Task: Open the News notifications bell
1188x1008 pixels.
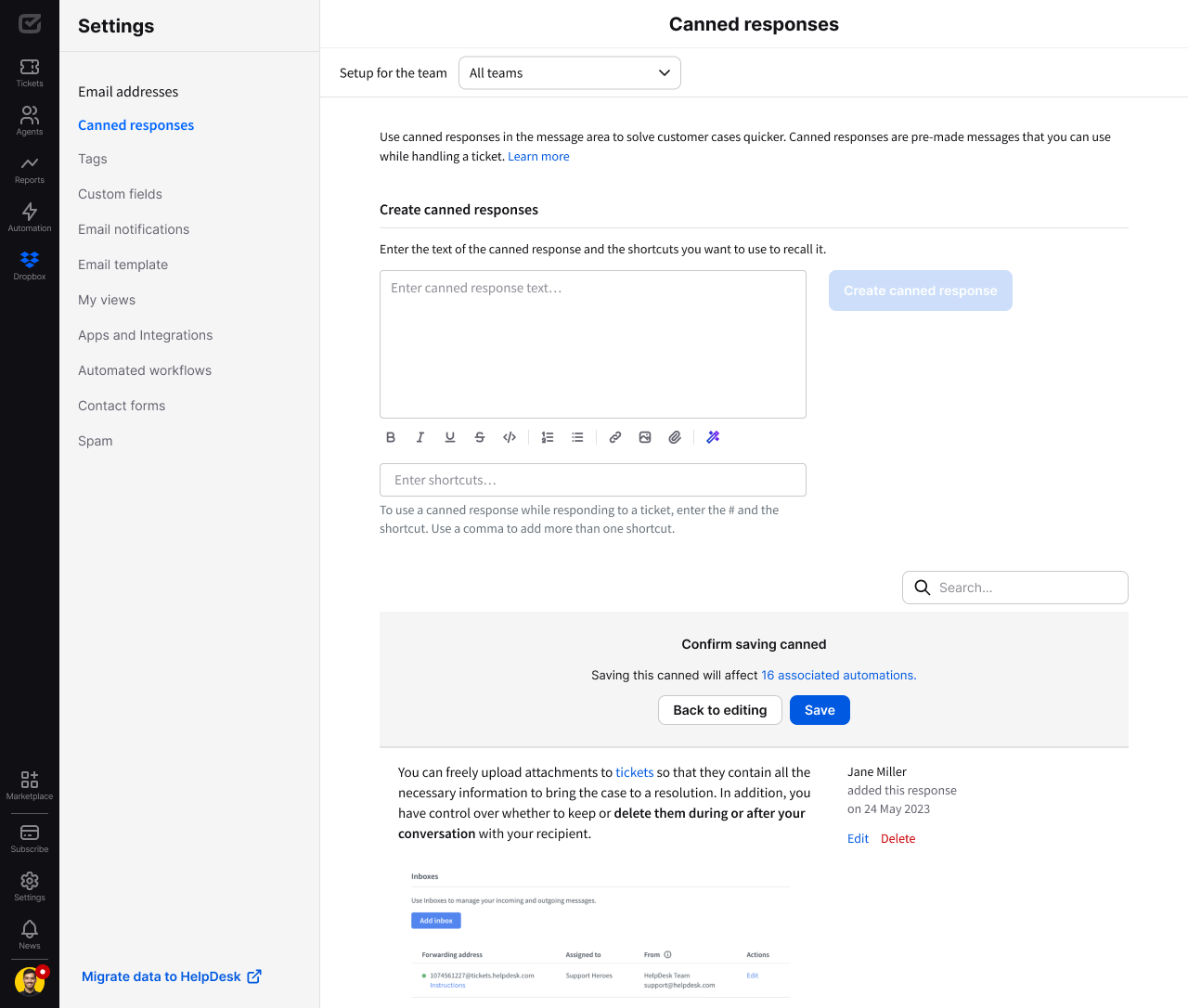Action: point(30,935)
